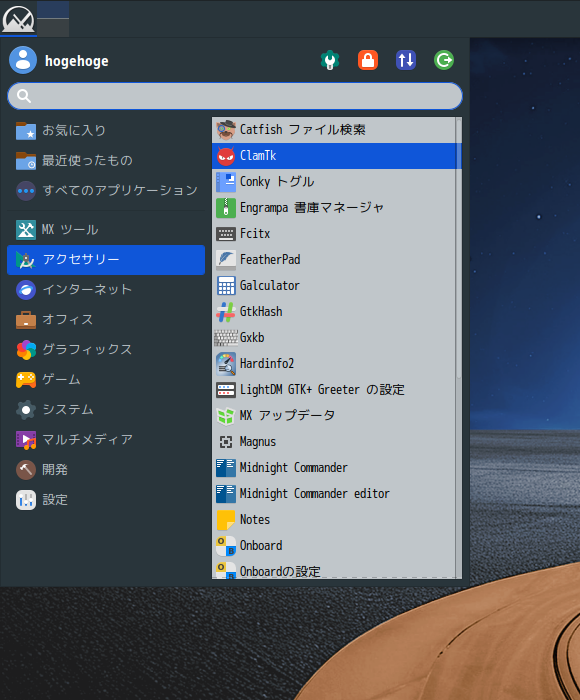Focus the application search field
Screen dimensions: 580x700
pyautogui.click(x=235, y=96)
